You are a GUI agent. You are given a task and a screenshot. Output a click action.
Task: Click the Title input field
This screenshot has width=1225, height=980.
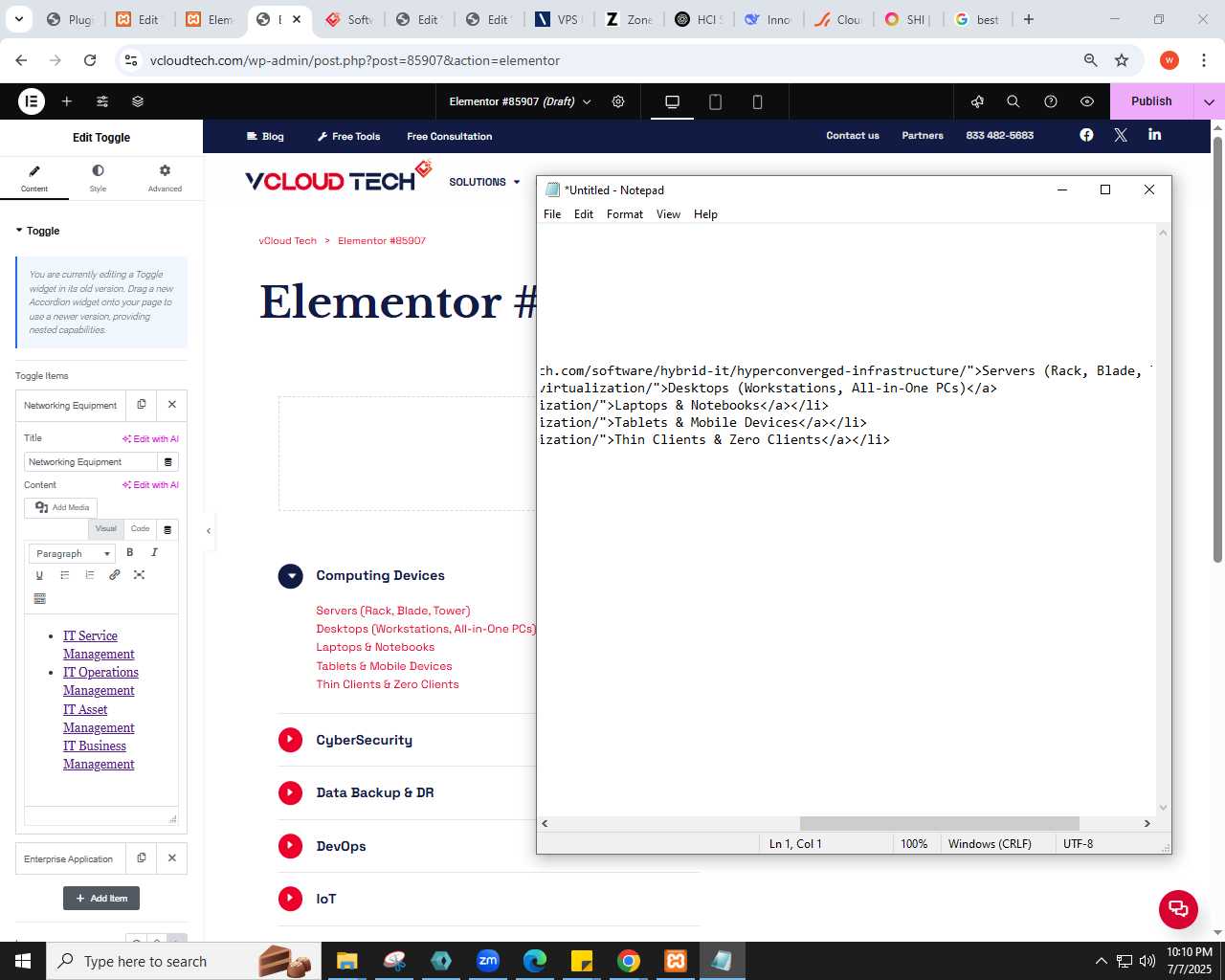pyautogui.click(x=90, y=462)
